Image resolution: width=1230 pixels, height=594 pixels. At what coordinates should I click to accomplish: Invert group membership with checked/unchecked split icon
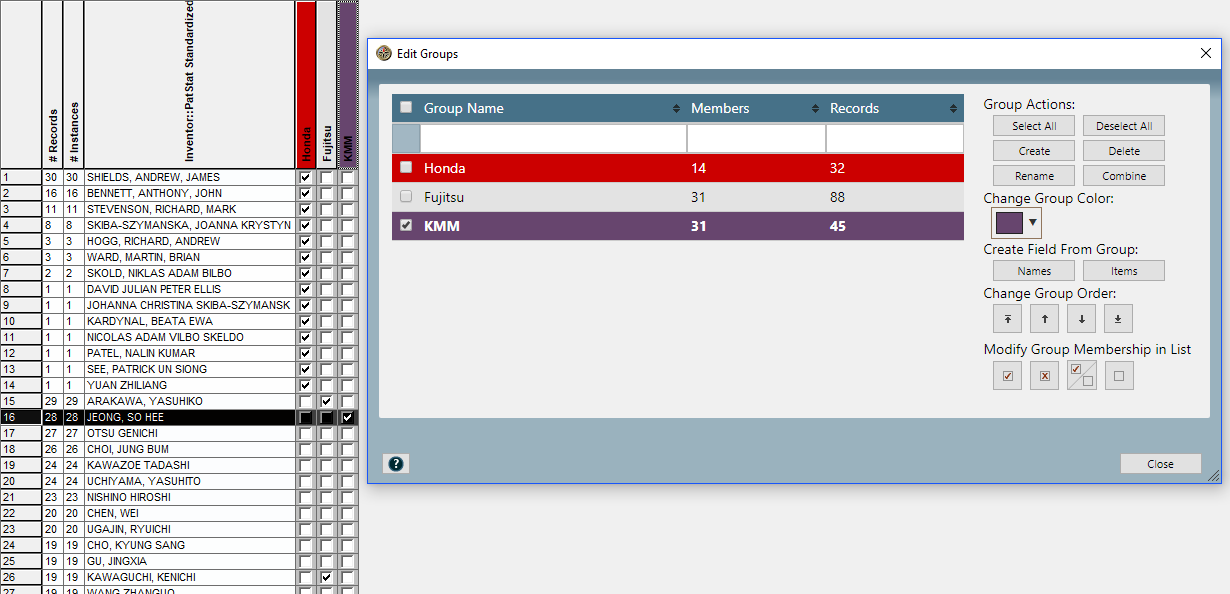(x=1081, y=376)
